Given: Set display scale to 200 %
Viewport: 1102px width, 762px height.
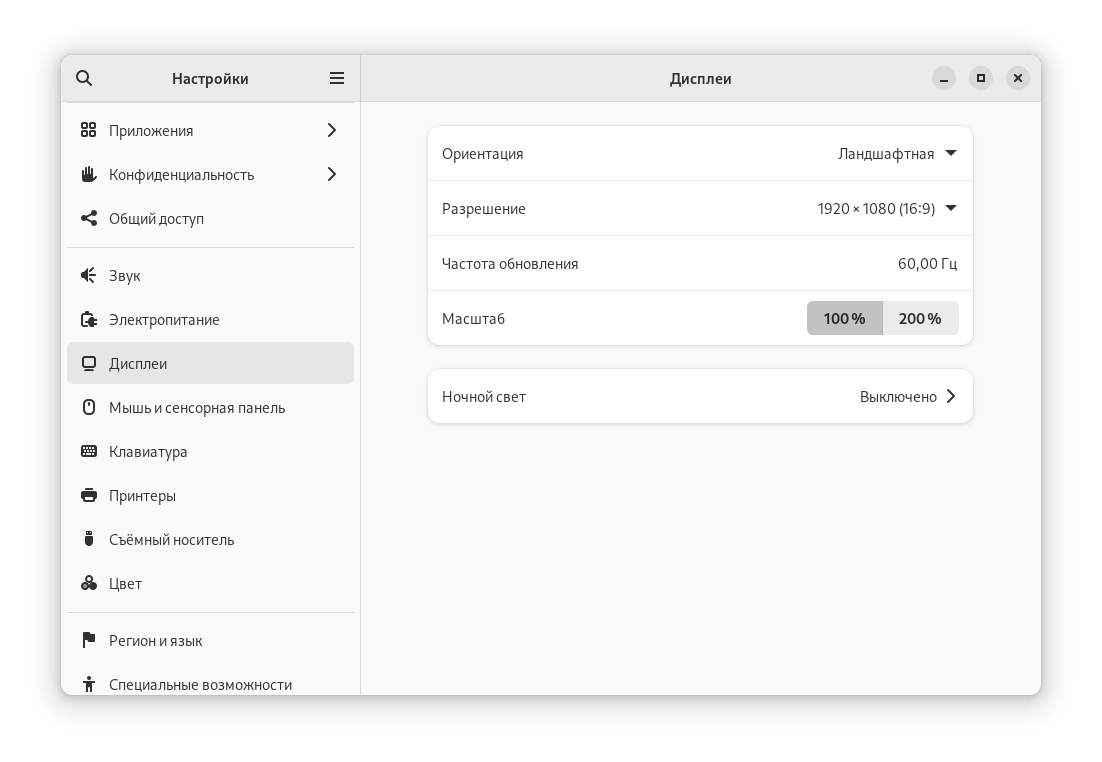Looking at the screenshot, I should click(x=920, y=318).
